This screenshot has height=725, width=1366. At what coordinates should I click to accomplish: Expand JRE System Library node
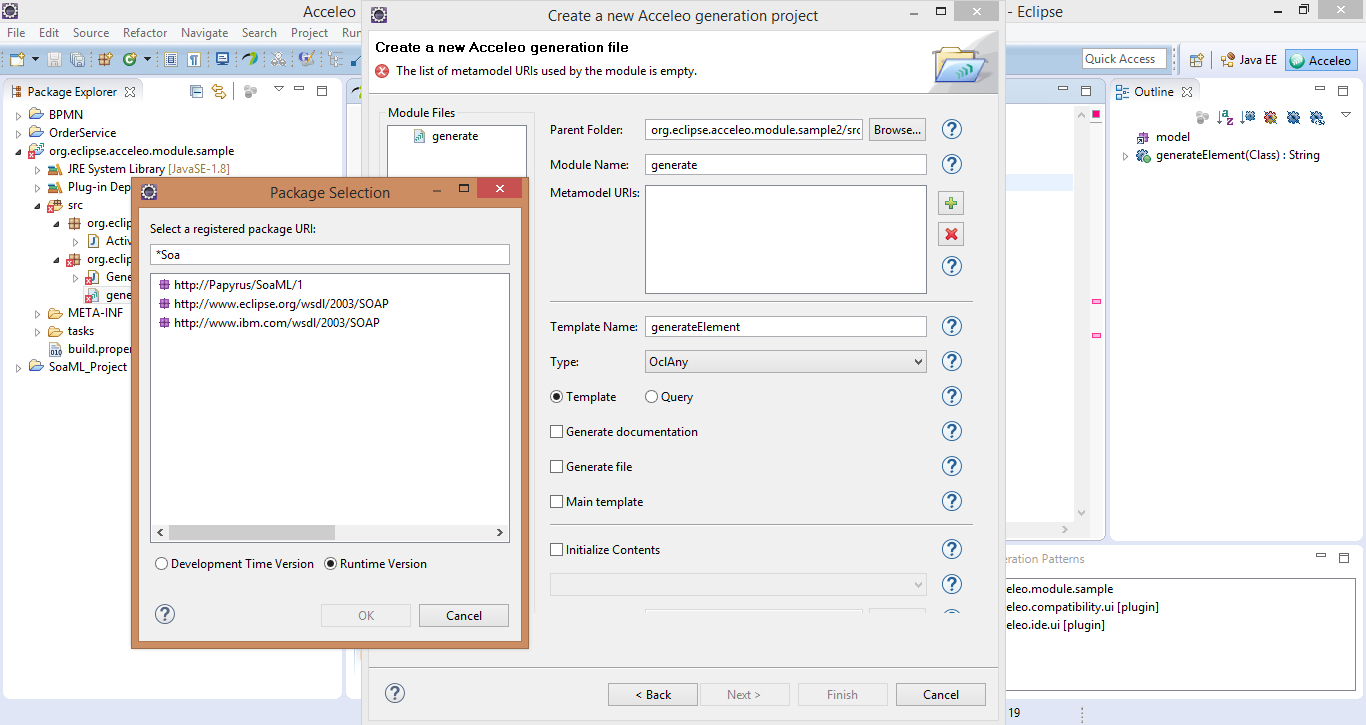click(37, 170)
